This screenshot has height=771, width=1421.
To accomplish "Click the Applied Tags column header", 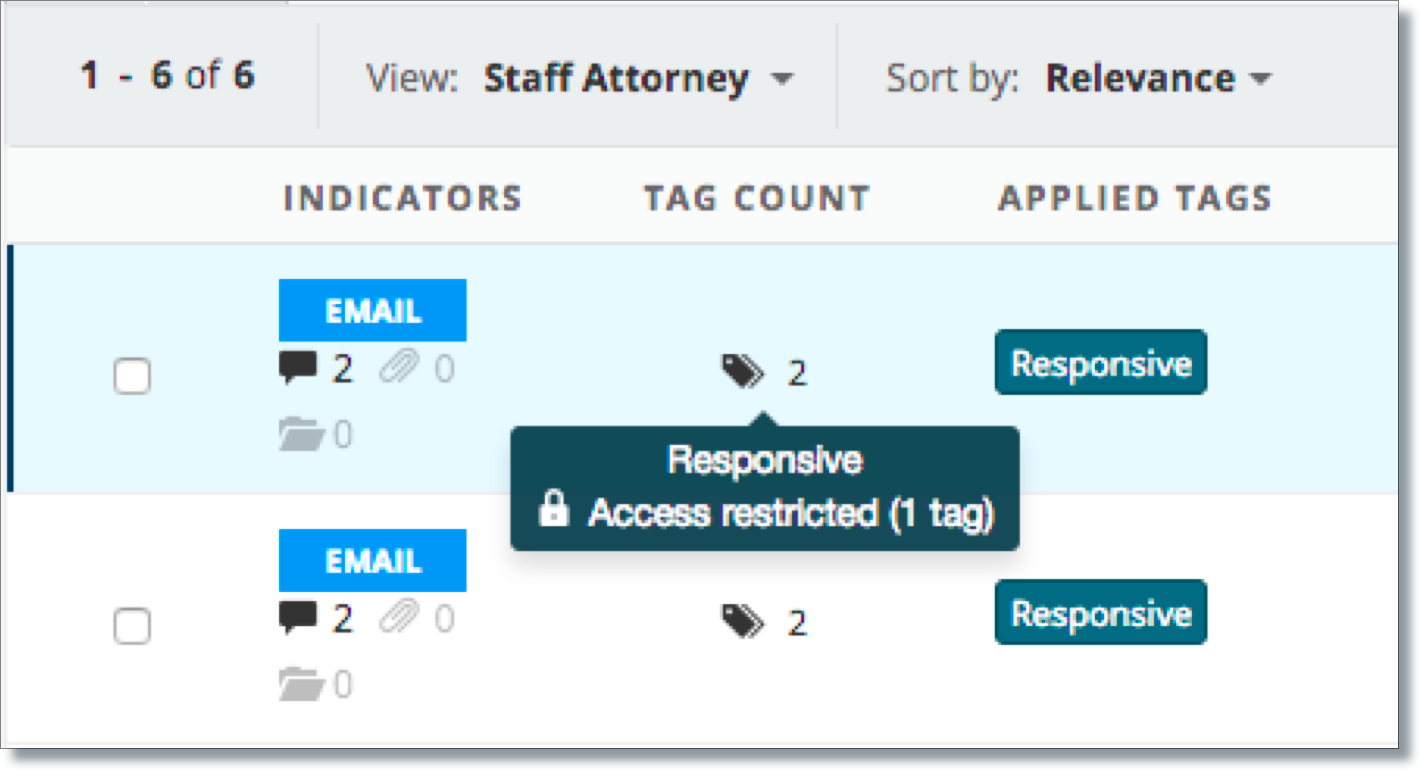I will point(1135,198).
